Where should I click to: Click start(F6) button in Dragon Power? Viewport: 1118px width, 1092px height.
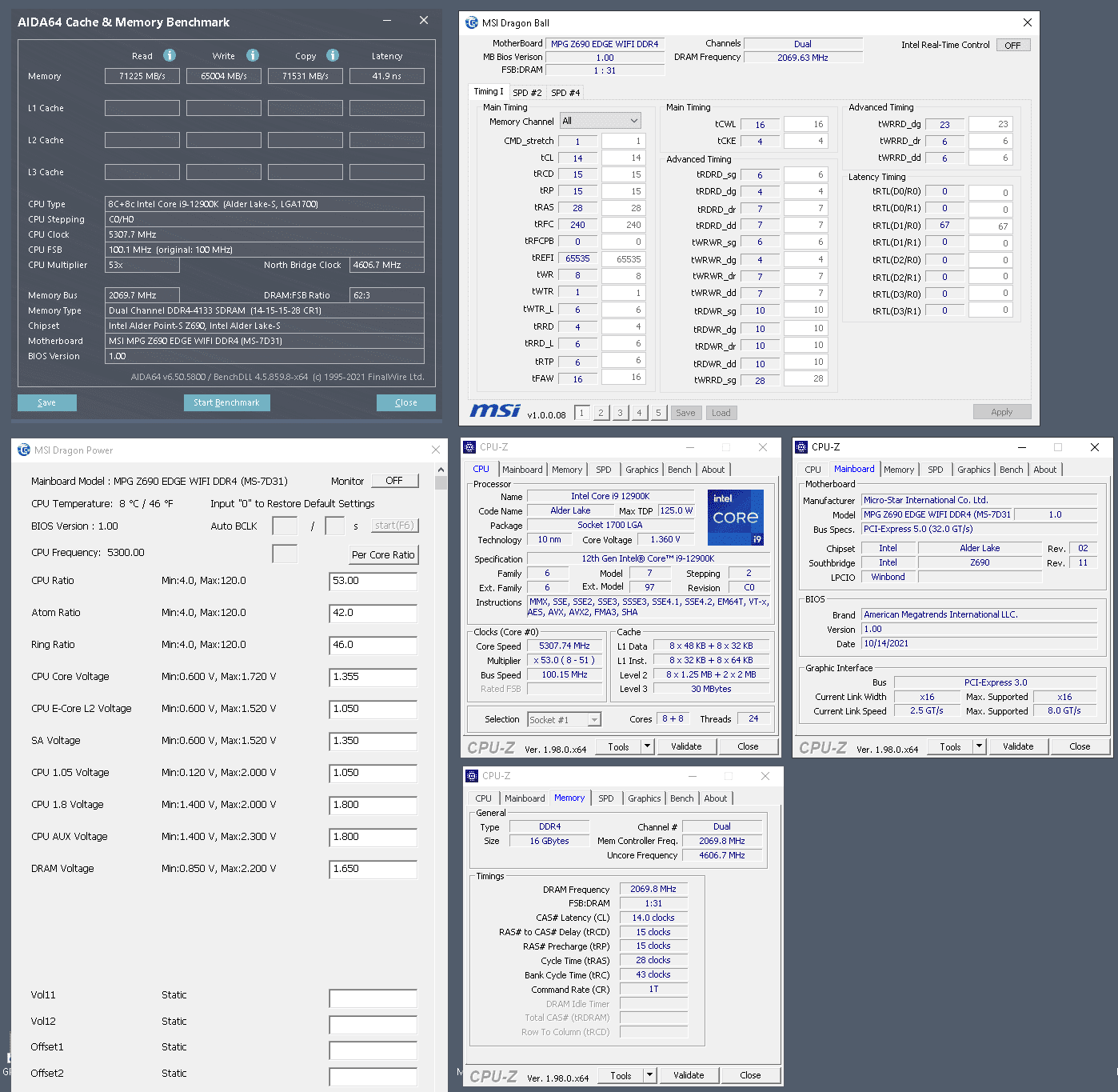[x=394, y=526]
